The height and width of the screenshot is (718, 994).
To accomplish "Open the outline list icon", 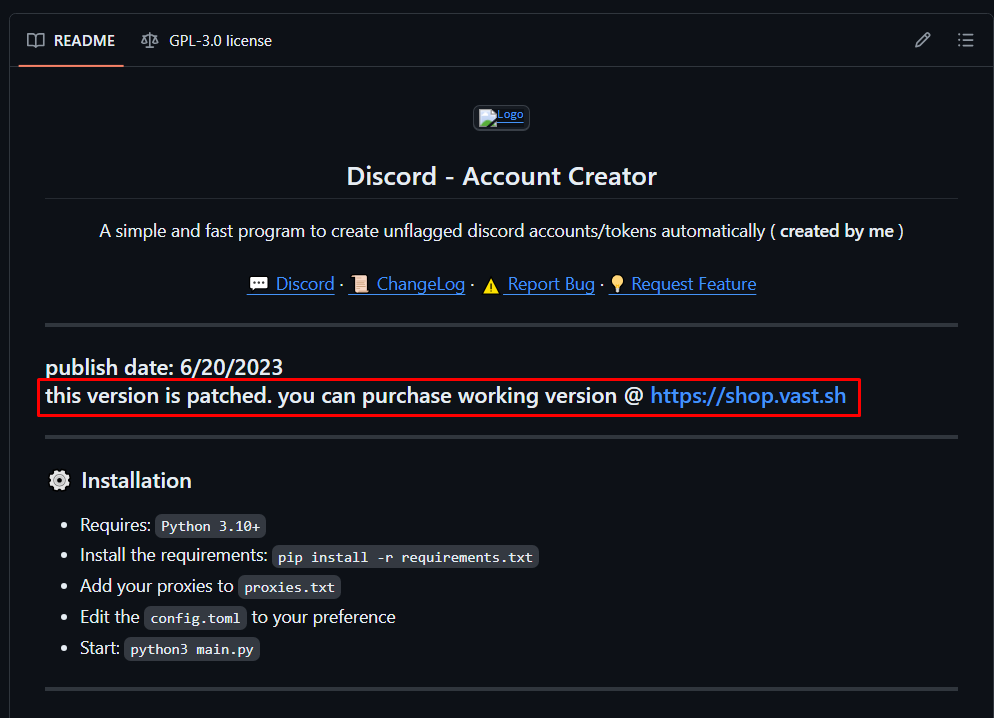I will 965,41.
